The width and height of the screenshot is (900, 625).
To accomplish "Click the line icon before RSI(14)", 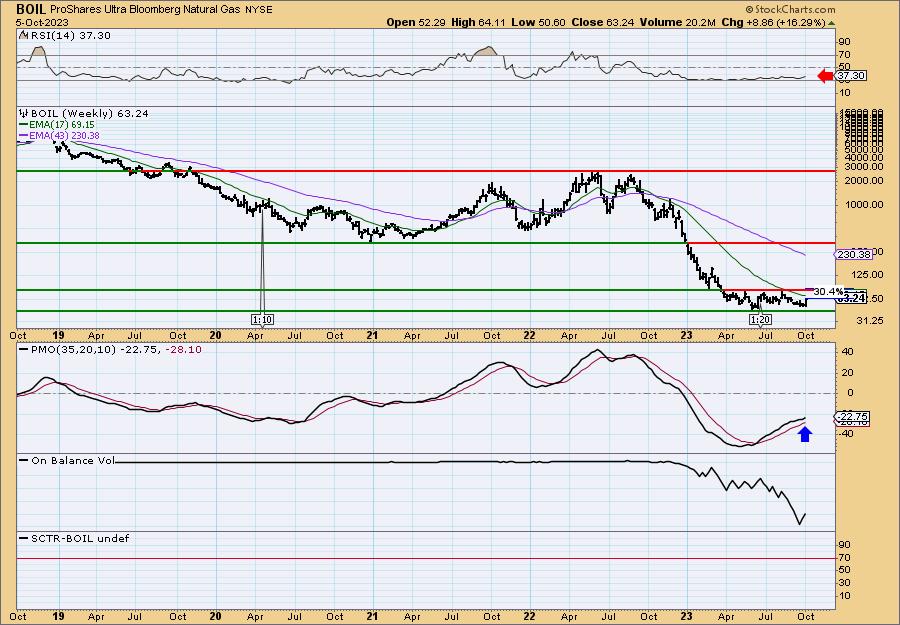I will tap(23, 36).
